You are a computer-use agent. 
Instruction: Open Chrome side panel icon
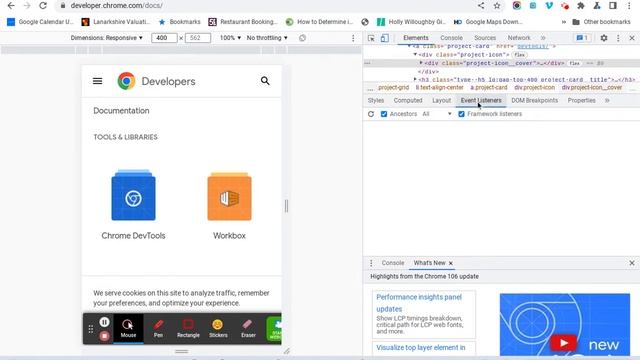613,6
